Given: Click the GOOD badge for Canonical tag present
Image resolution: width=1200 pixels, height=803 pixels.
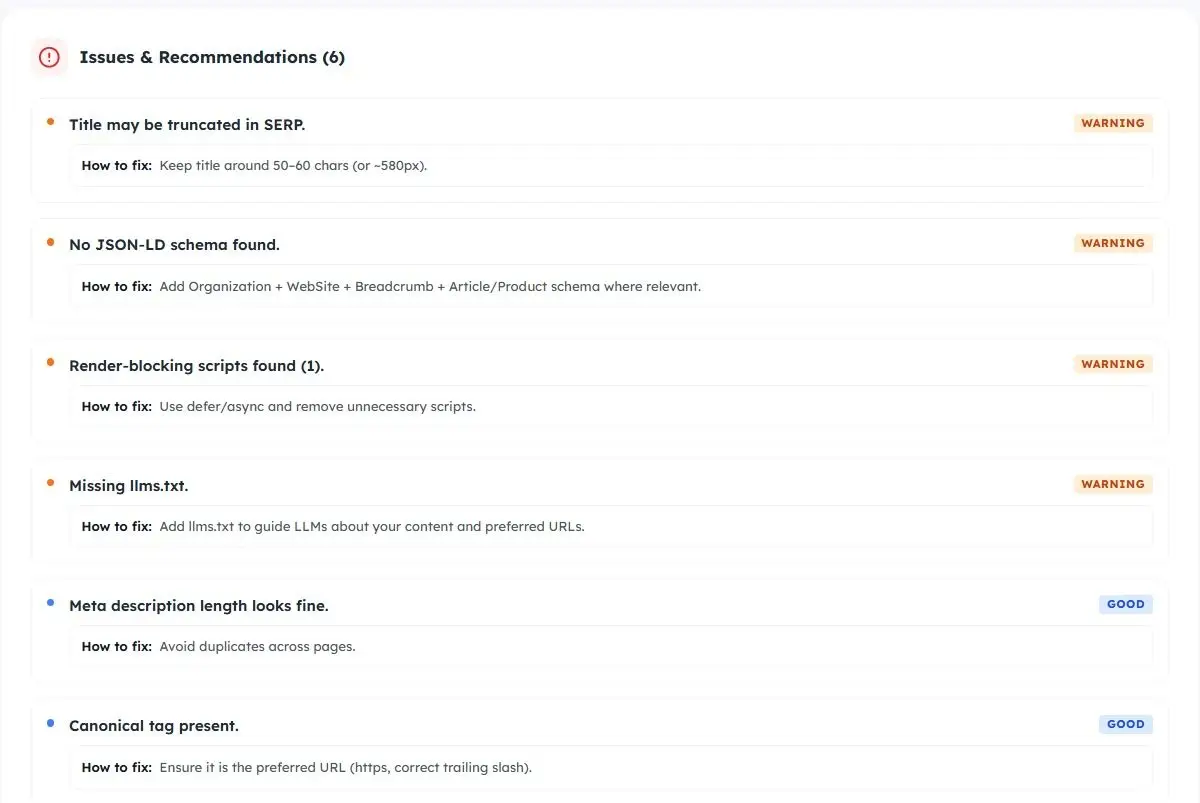Looking at the screenshot, I should (1126, 724).
